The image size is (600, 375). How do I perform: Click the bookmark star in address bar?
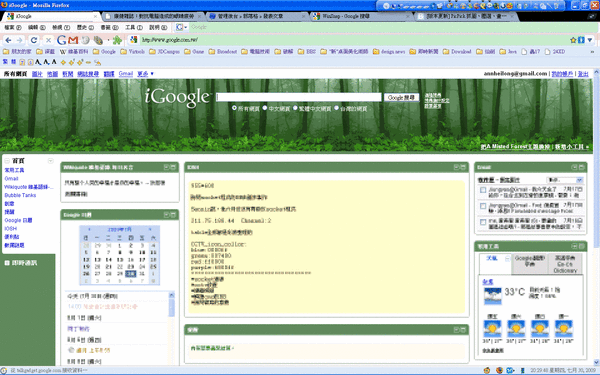573,40
